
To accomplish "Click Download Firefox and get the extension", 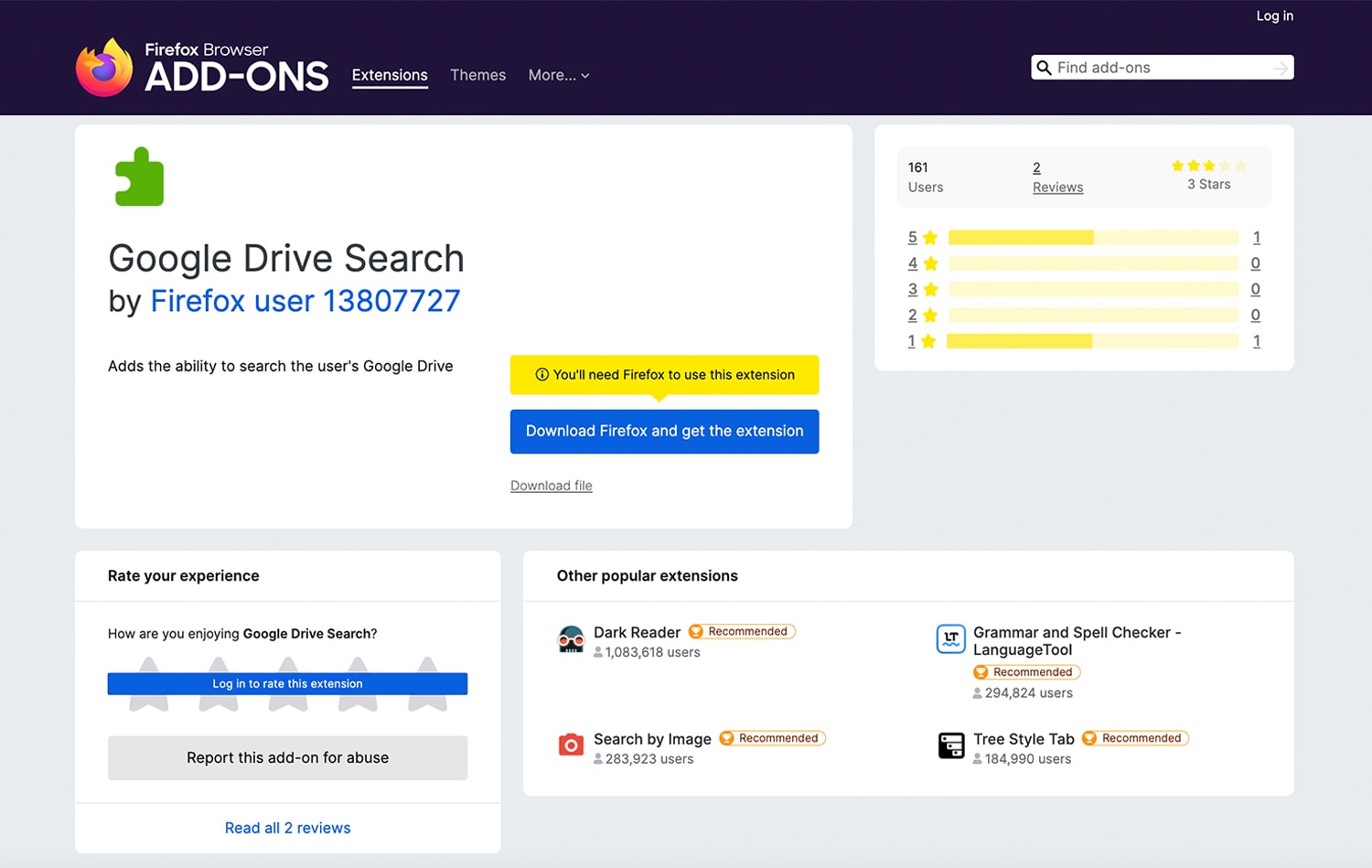I will click(x=664, y=431).
